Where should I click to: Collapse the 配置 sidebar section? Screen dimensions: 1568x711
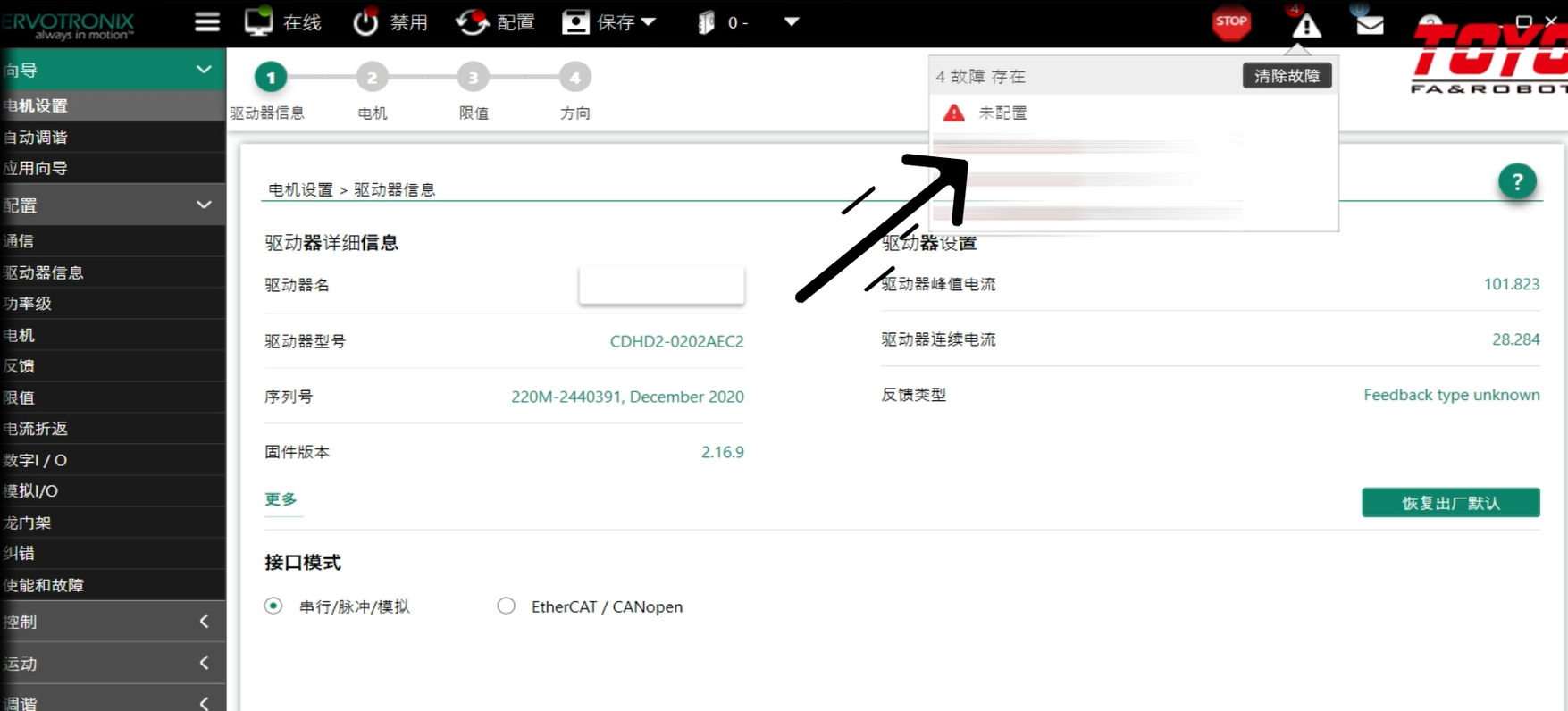[x=204, y=205]
